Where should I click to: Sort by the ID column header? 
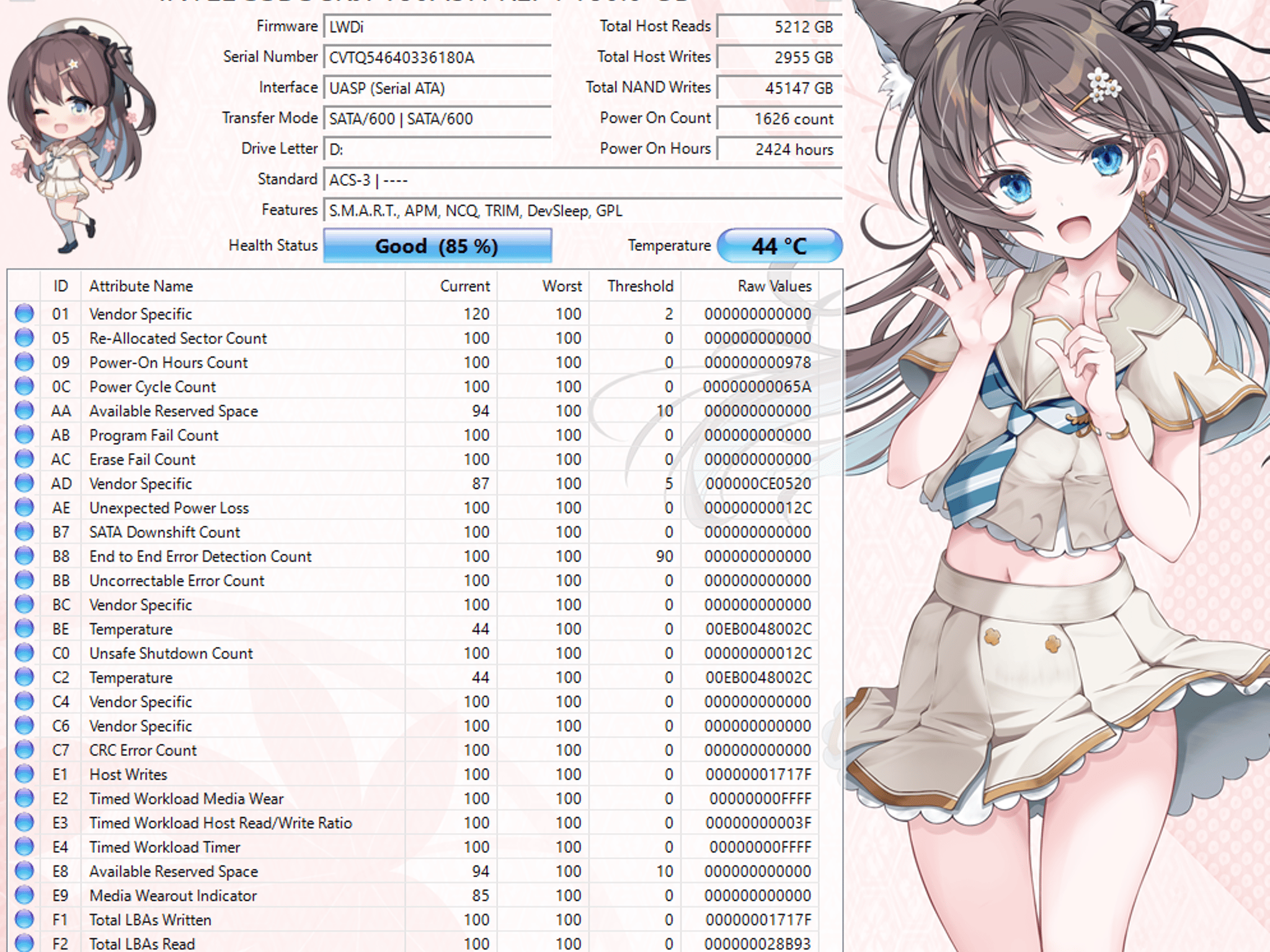click(60, 286)
